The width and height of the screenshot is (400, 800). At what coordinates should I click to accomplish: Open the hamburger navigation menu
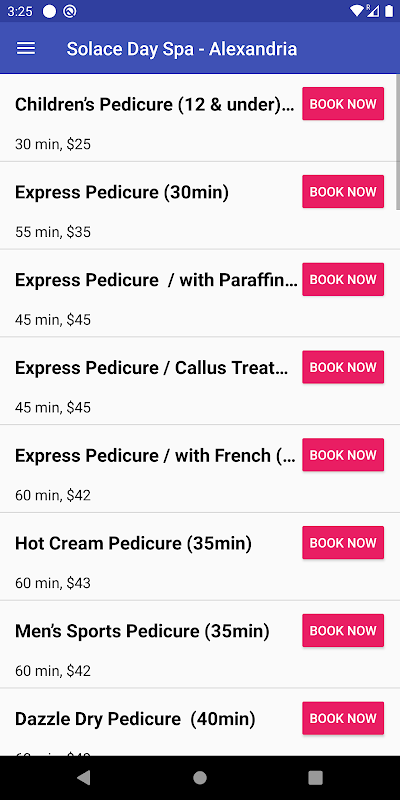(26, 48)
